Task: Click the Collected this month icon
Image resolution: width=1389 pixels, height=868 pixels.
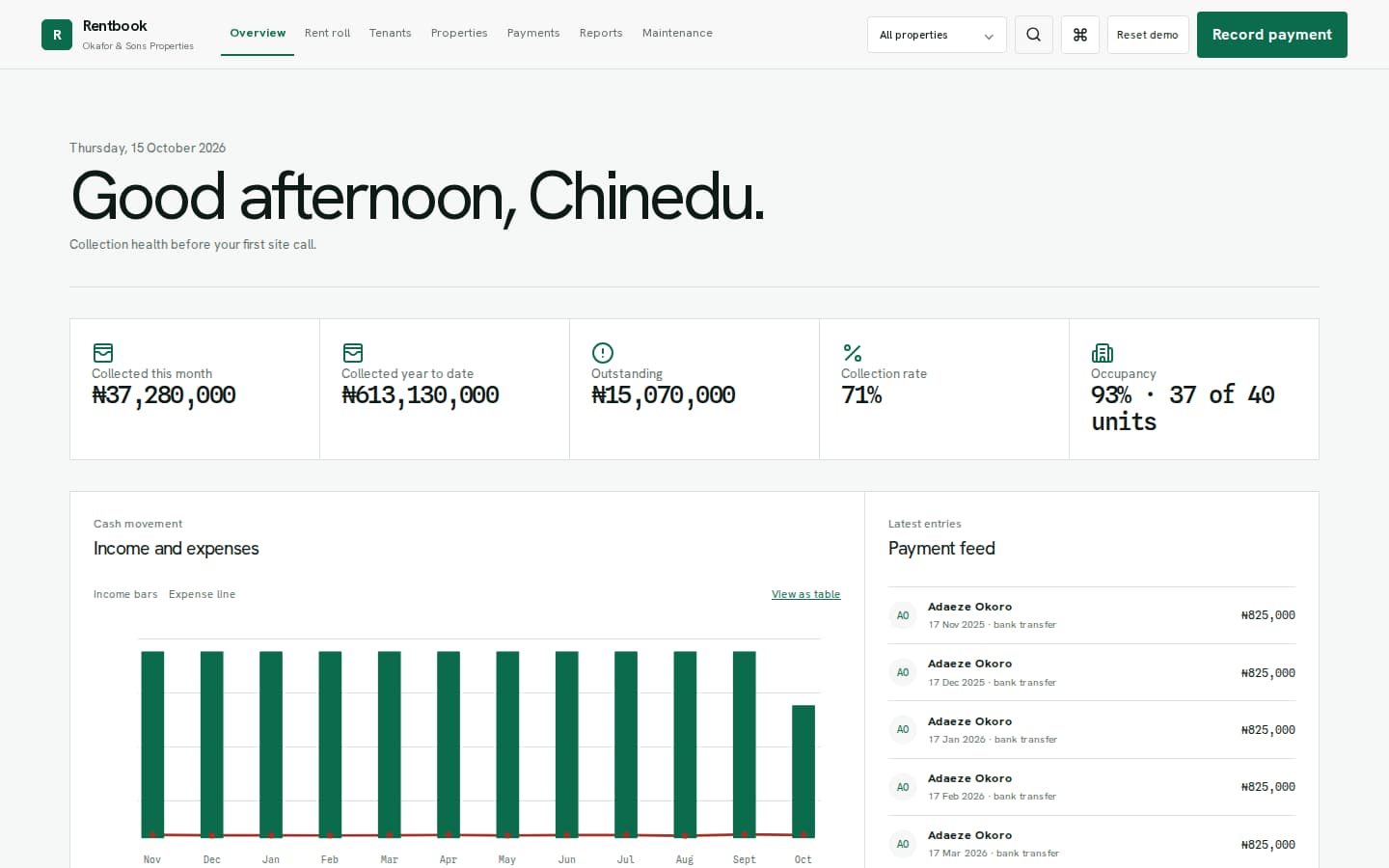Action: (x=103, y=353)
